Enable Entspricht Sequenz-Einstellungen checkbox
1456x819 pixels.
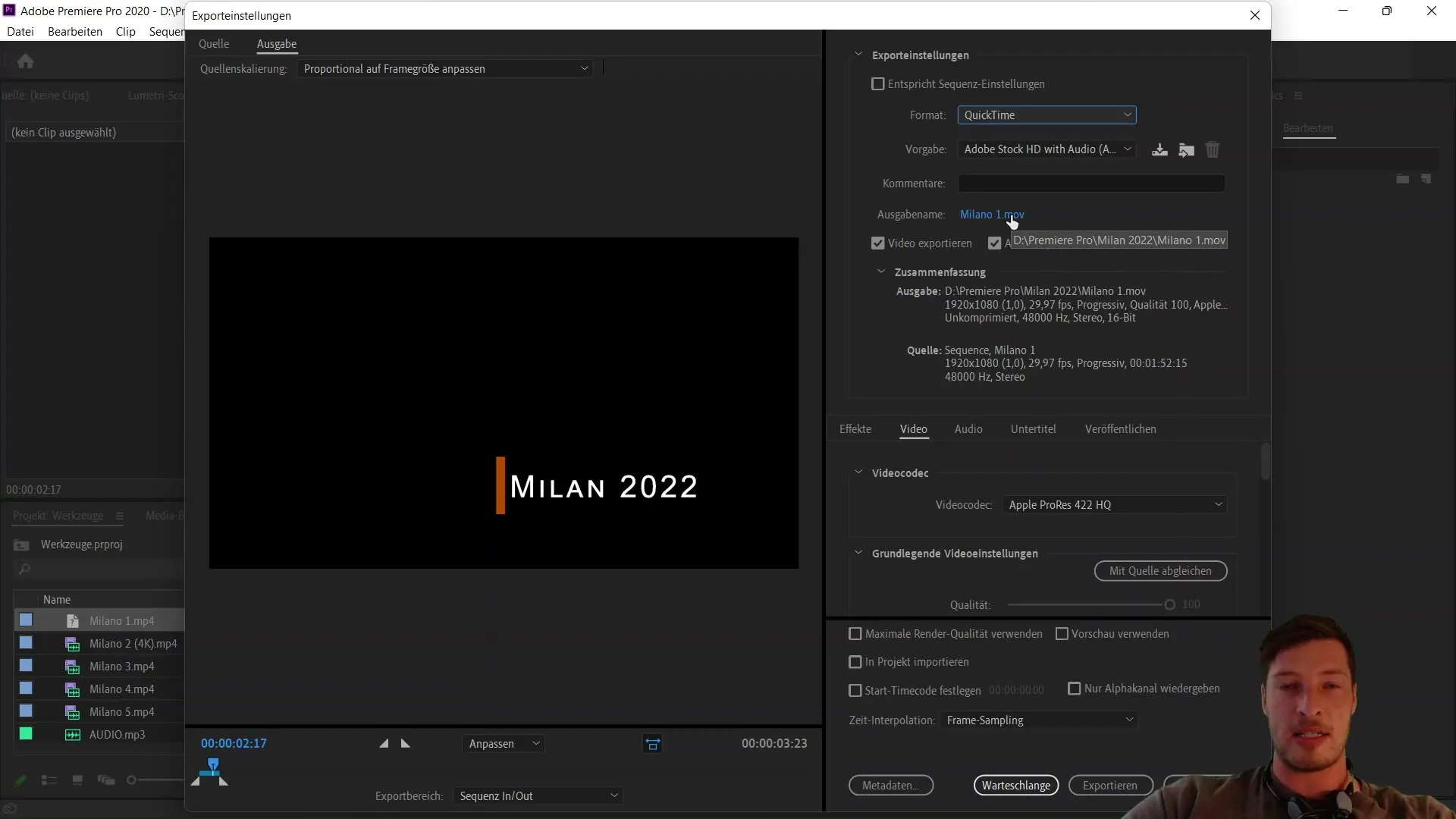(x=878, y=84)
